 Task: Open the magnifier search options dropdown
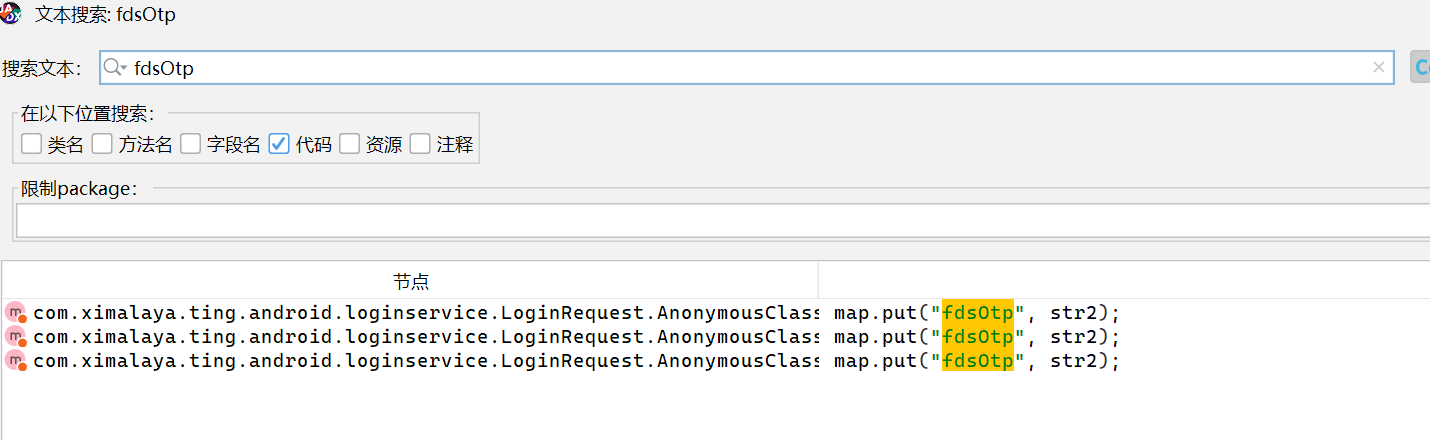coord(116,68)
